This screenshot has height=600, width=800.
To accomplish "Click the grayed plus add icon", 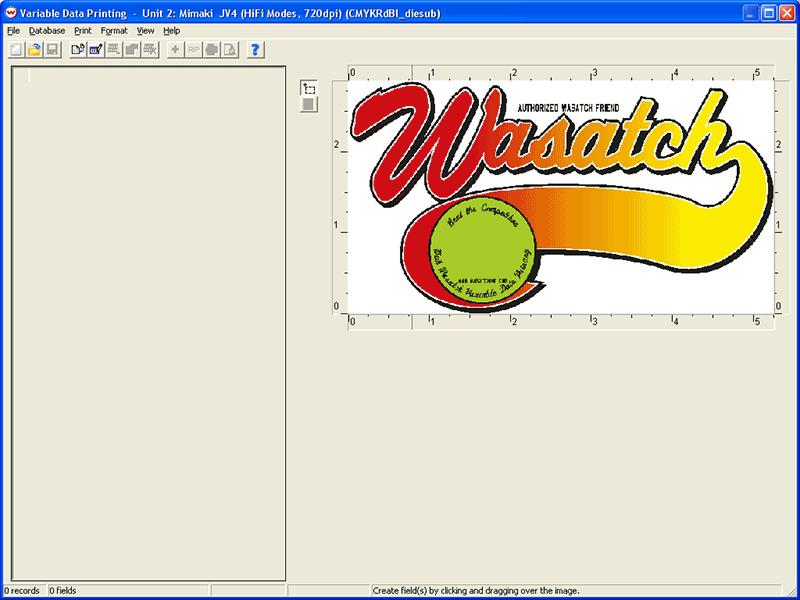I will pyautogui.click(x=176, y=50).
